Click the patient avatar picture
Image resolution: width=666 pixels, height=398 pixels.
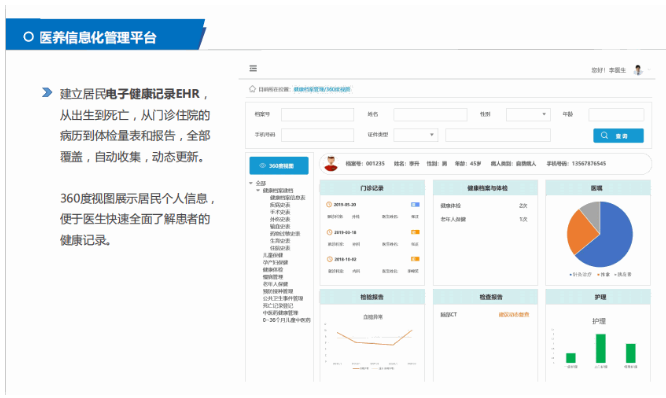[331, 164]
